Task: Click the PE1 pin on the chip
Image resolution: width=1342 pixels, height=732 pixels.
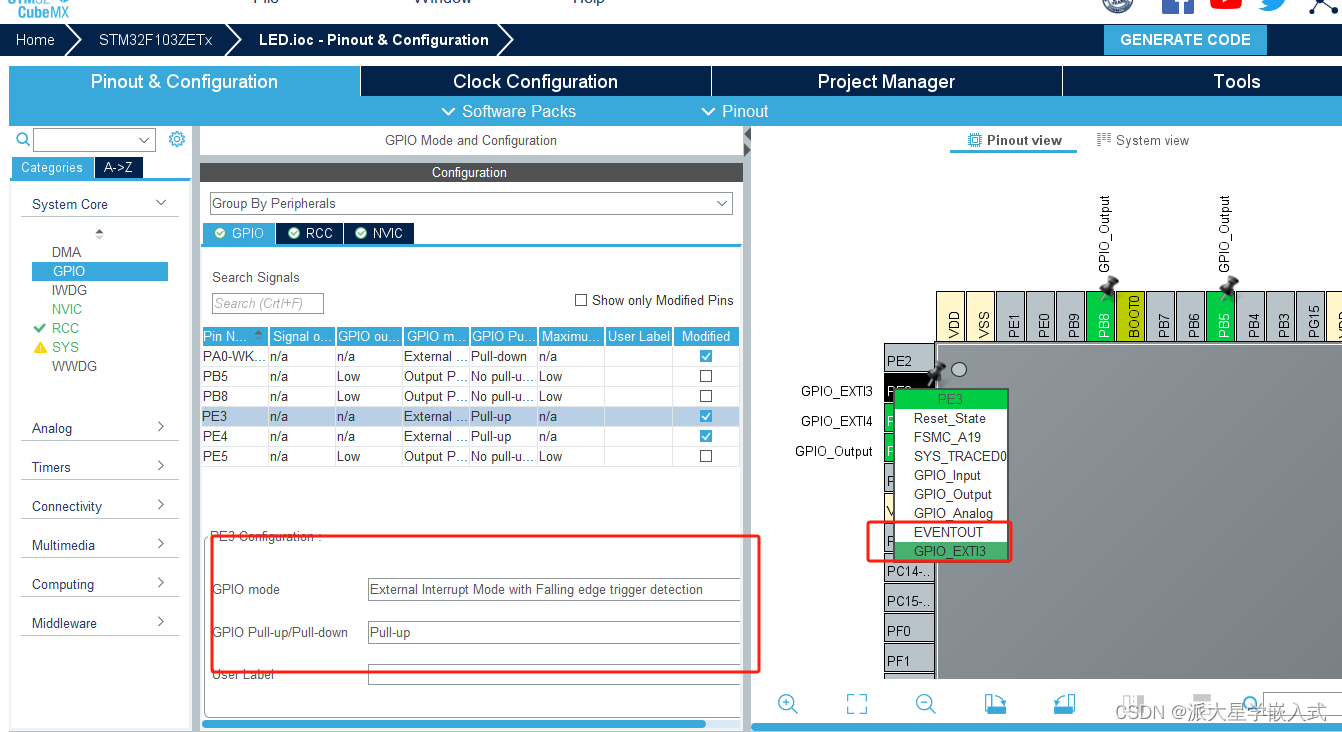Action: point(1011,318)
